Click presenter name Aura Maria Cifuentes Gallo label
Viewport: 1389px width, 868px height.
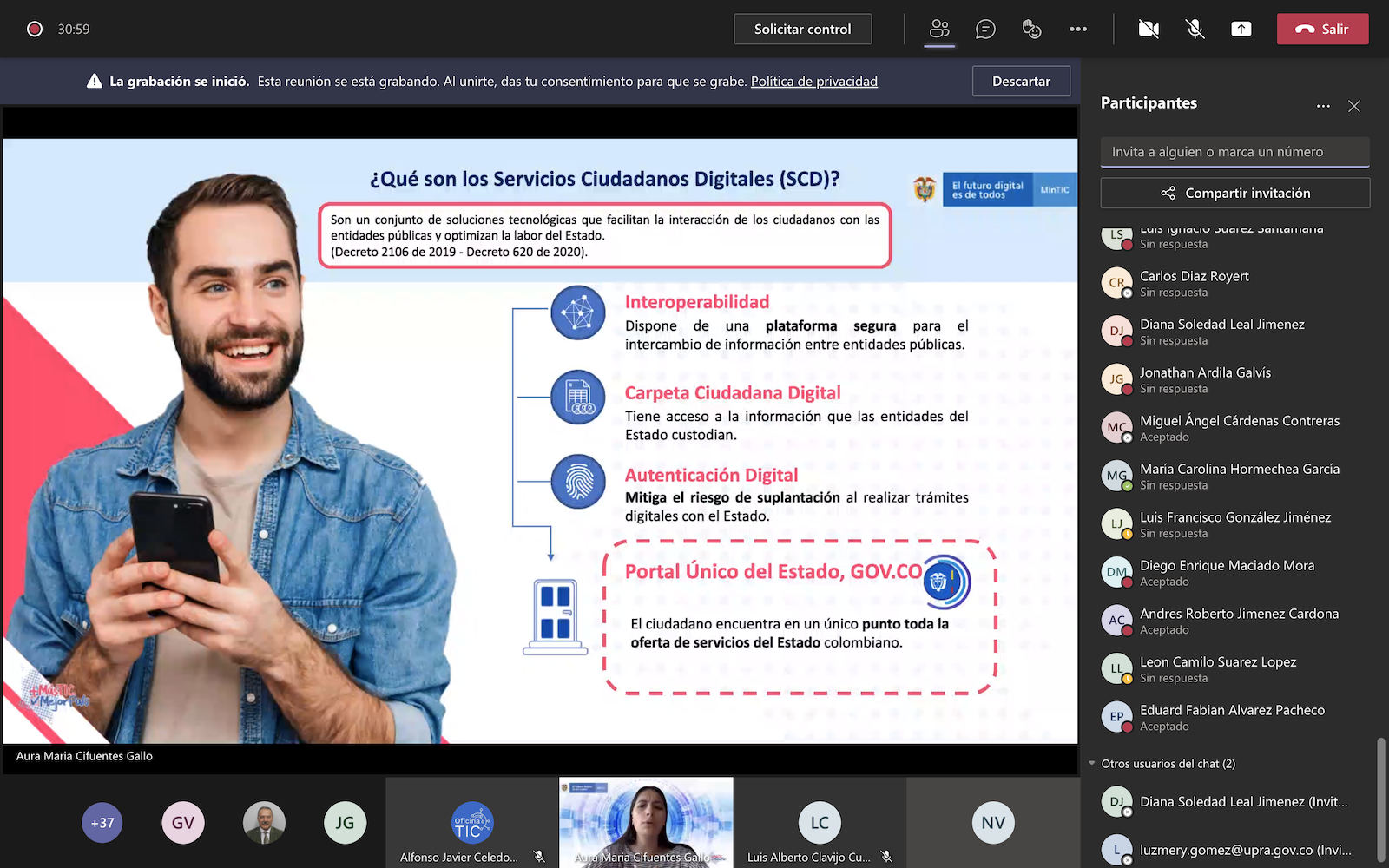tap(84, 756)
